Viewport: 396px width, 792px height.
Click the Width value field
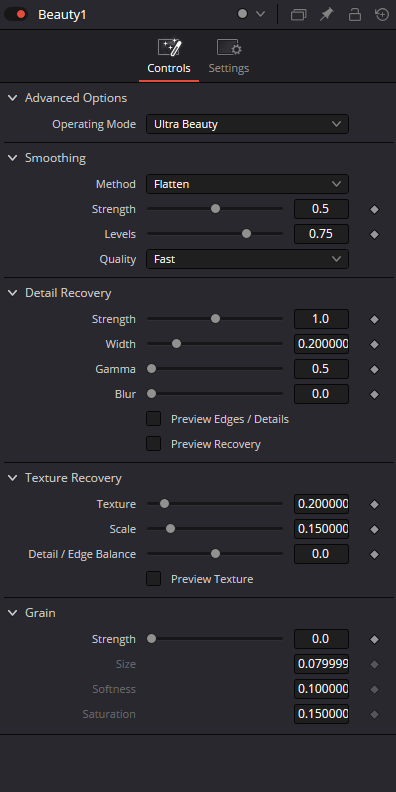click(x=321, y=344)
